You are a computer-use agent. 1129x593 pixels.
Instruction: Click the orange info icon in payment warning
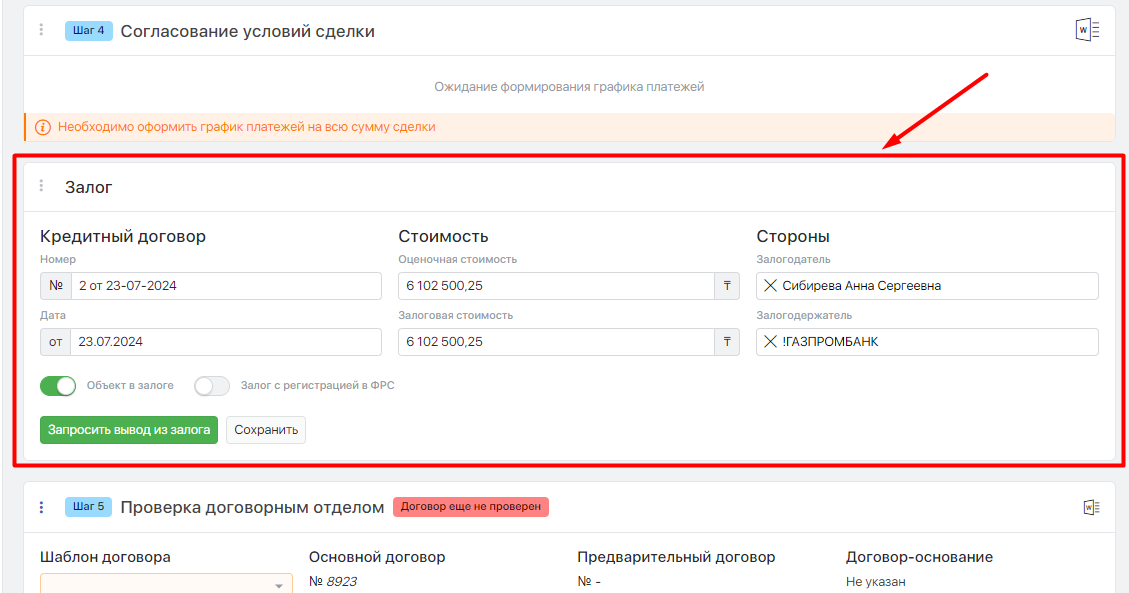point(42,127)
